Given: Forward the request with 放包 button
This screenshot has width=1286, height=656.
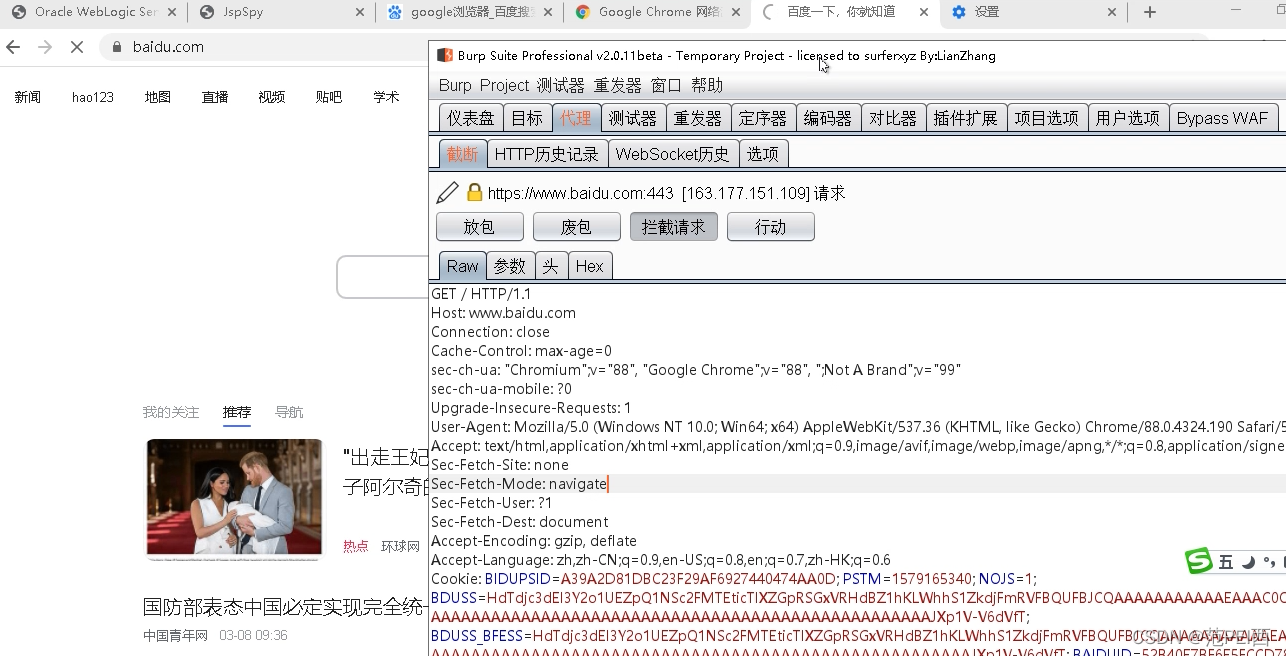Looking at the screenshot, I should (x=480, y=227).
